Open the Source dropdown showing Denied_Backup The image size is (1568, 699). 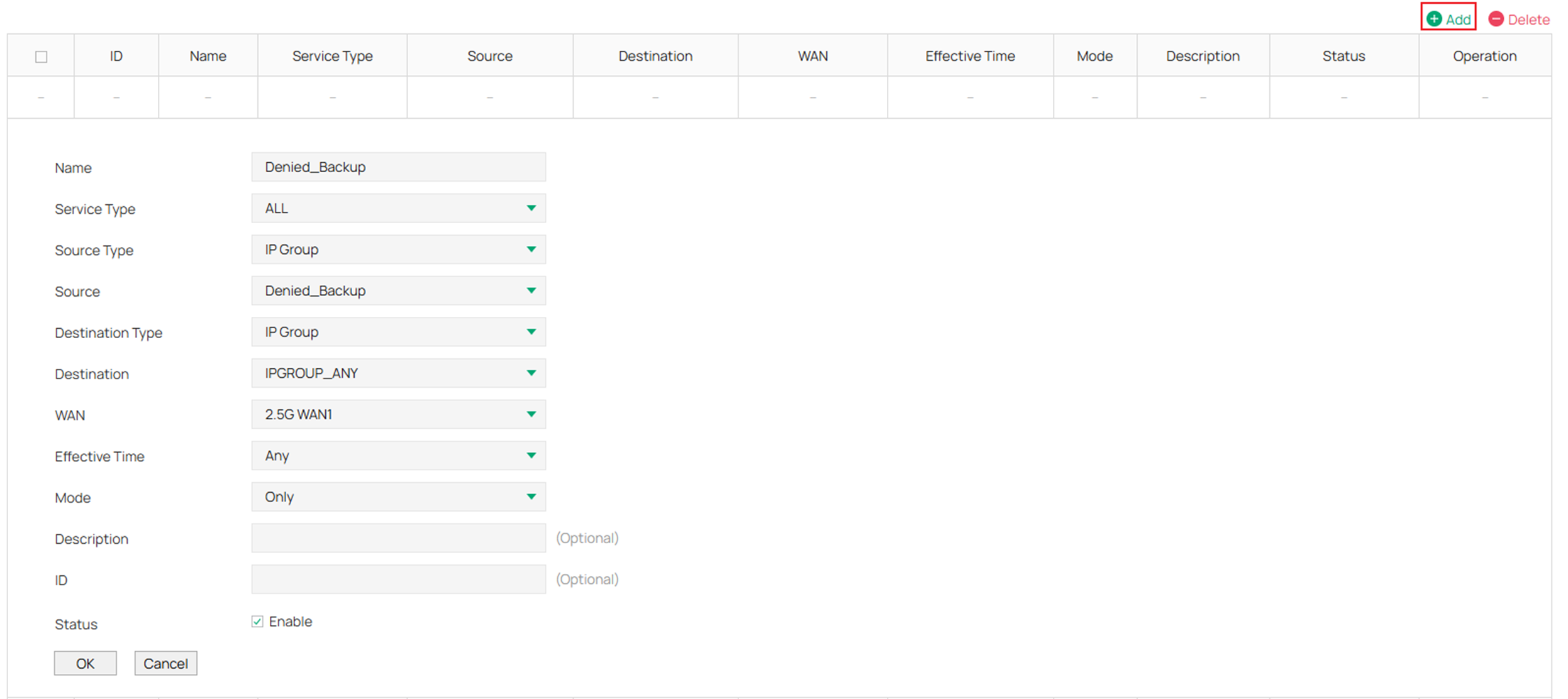coord(399,290)
